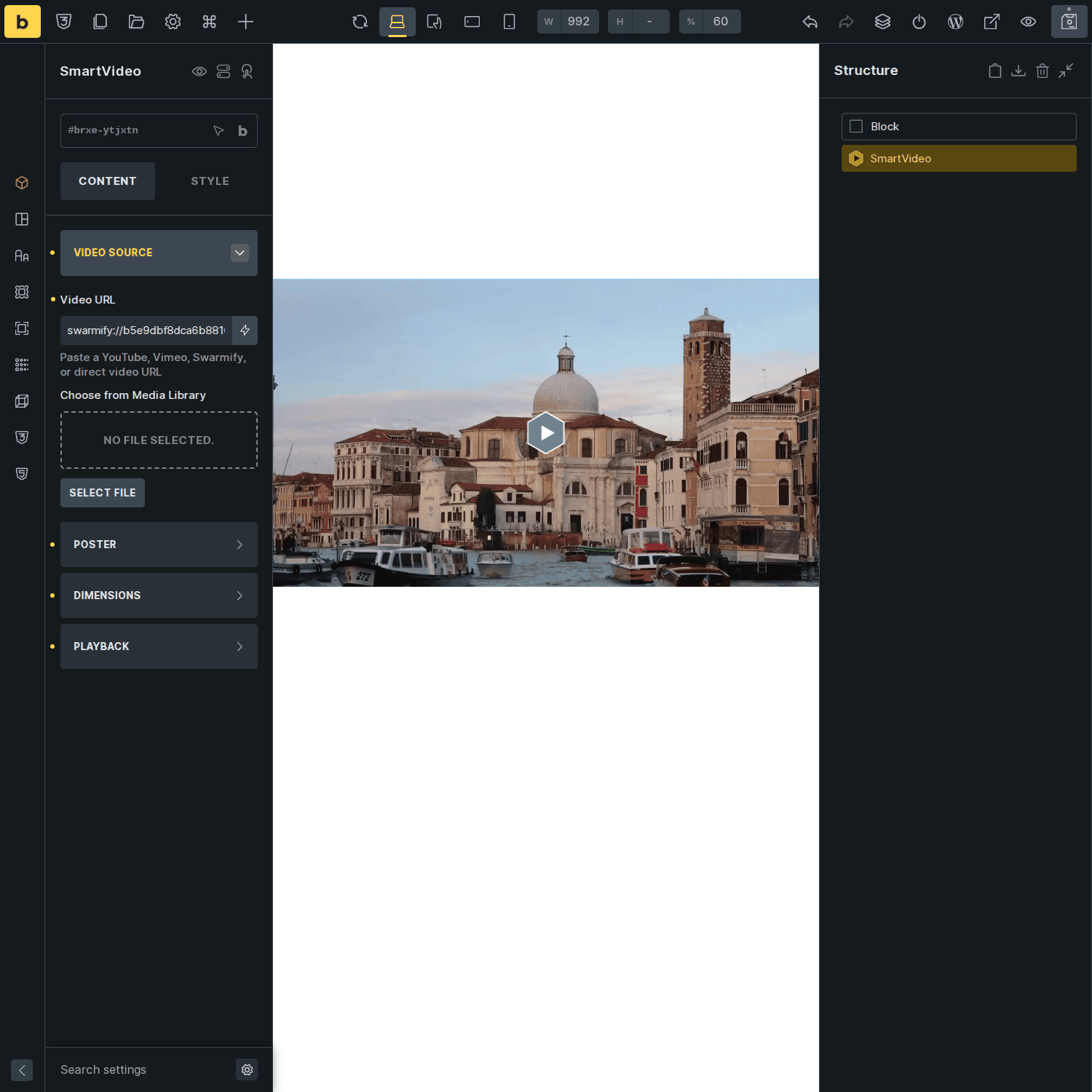Select the Content tab

(x=107, y=181)
